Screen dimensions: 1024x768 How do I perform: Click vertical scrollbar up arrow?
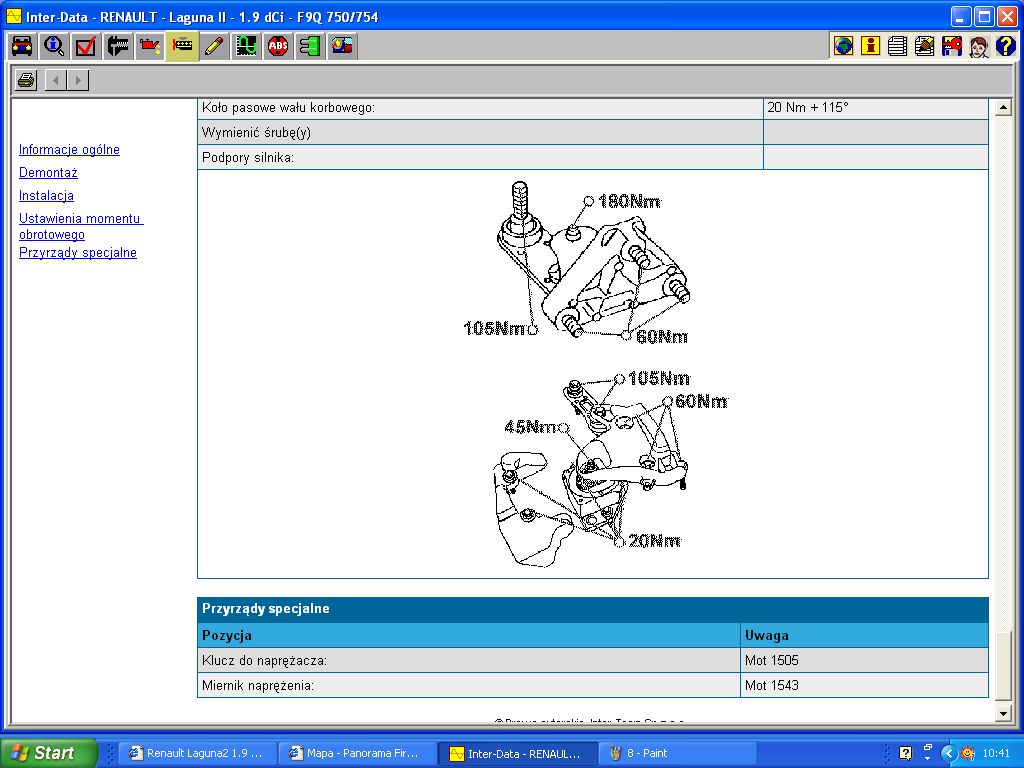coord(1003,108)
